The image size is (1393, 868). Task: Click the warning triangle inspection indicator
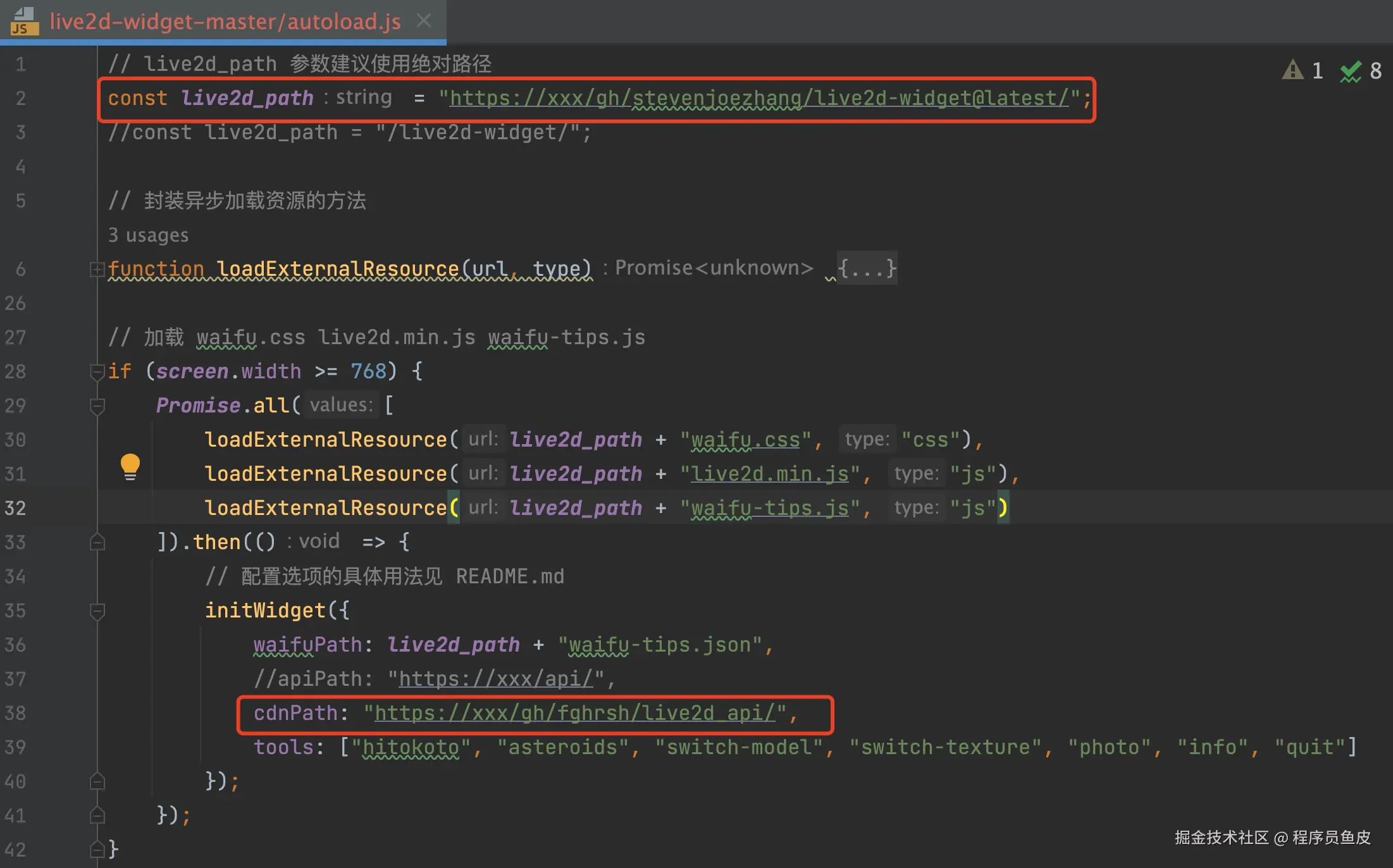pos(1292,70)
